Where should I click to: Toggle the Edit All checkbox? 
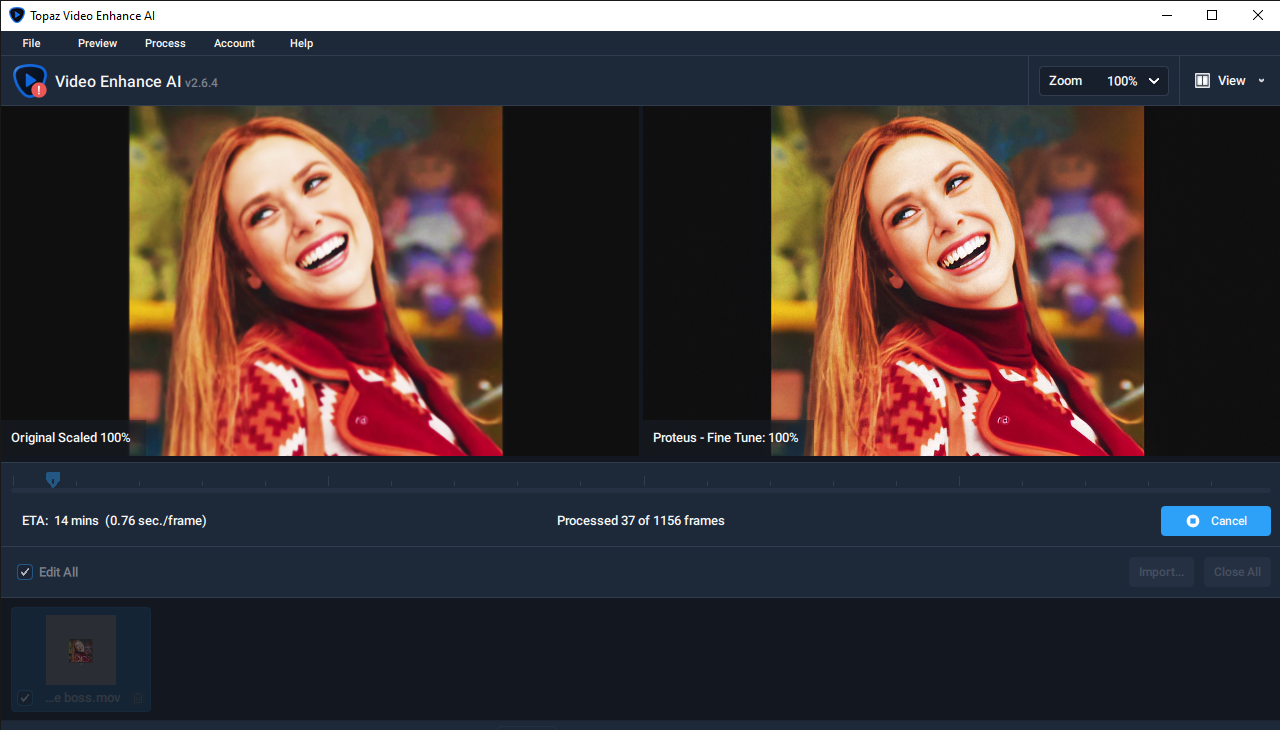pos(25,572)
